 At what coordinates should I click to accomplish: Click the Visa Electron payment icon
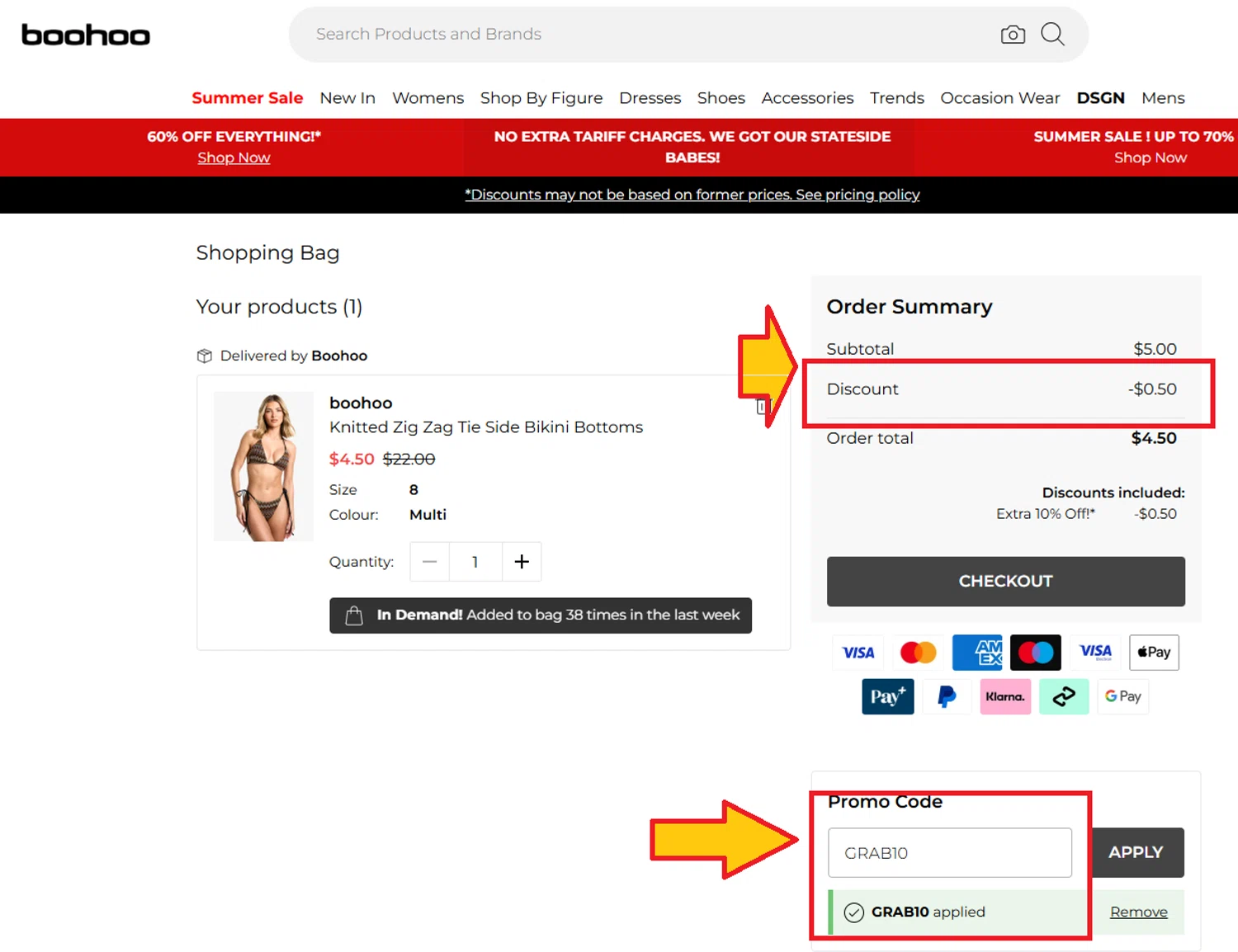[x=1095, y=653]
